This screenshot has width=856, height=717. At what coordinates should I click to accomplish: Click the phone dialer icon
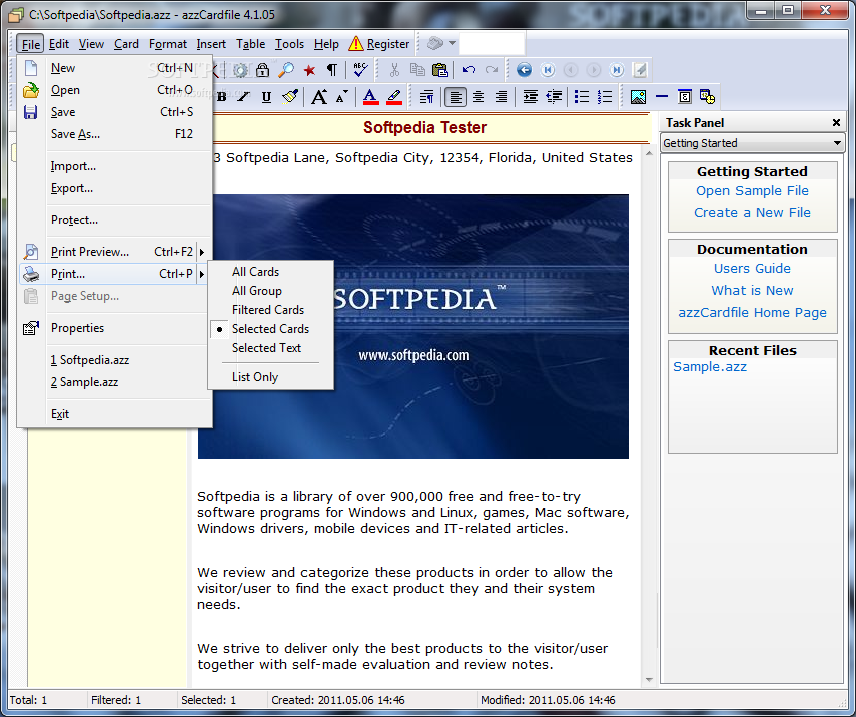point(435,43)
